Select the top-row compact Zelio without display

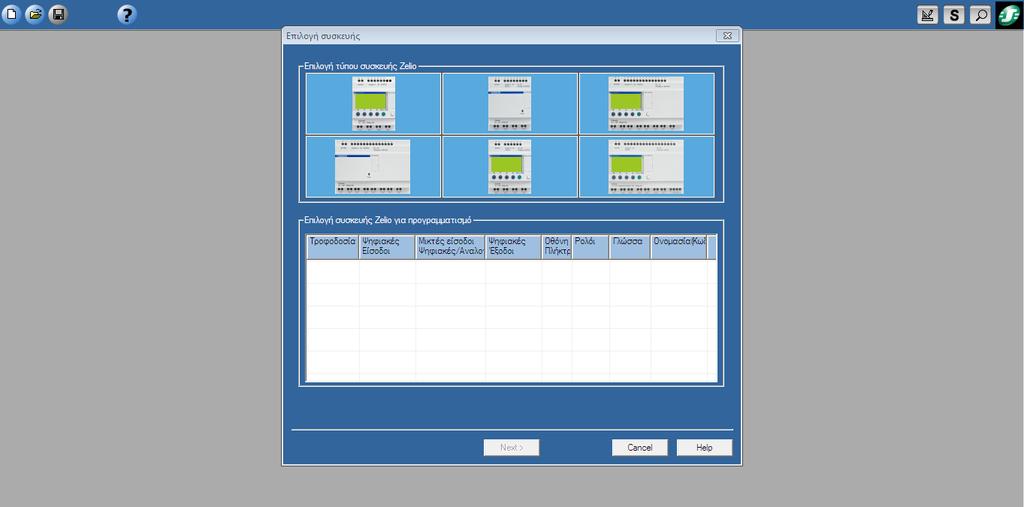[510, 103]
